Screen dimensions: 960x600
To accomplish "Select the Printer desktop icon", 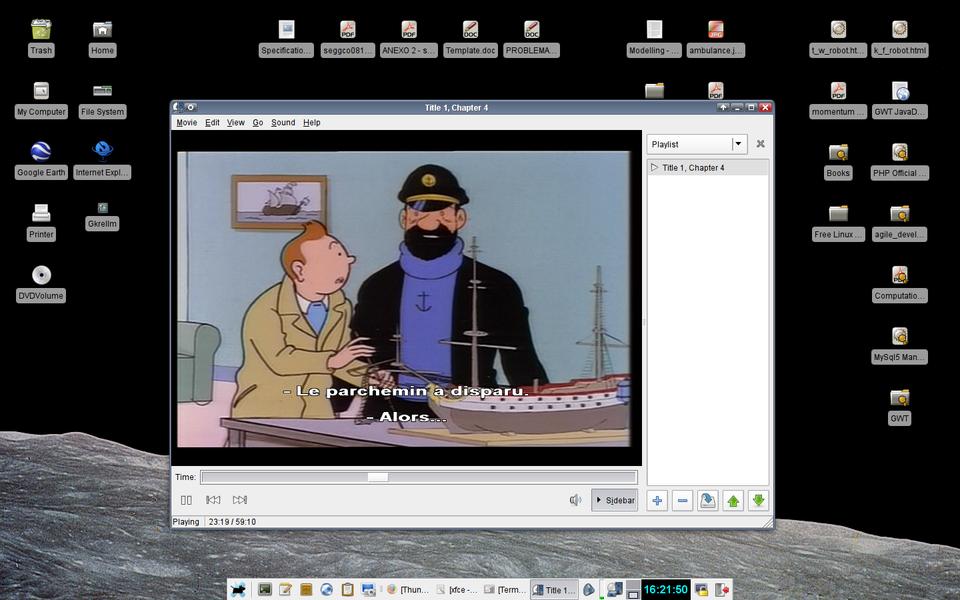I will click(41, 222).
